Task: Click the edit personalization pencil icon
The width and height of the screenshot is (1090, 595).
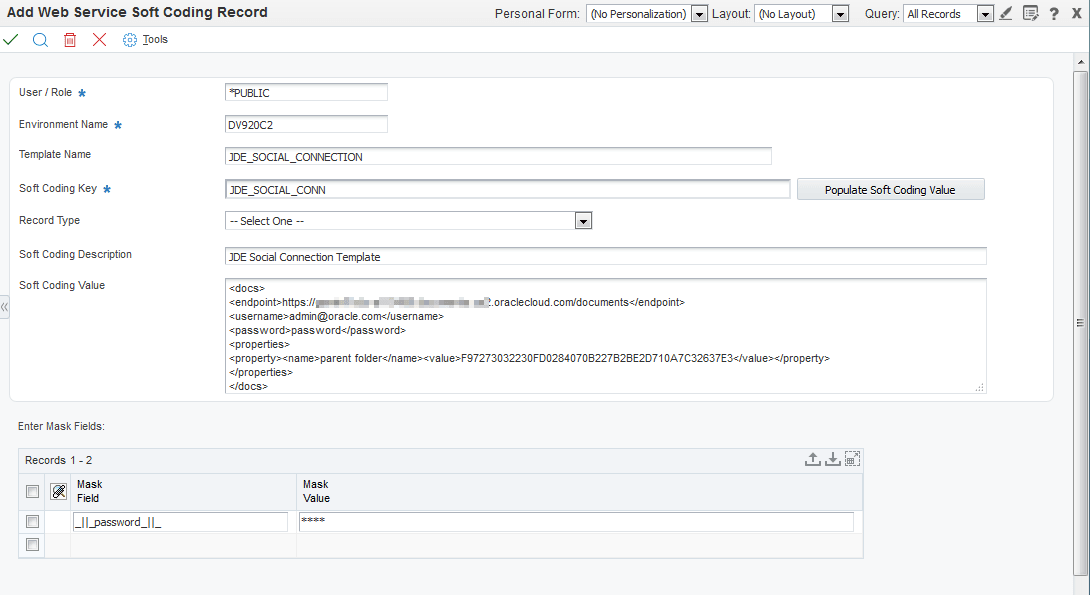Action: pyautogui.click(x=1006, y=13)
